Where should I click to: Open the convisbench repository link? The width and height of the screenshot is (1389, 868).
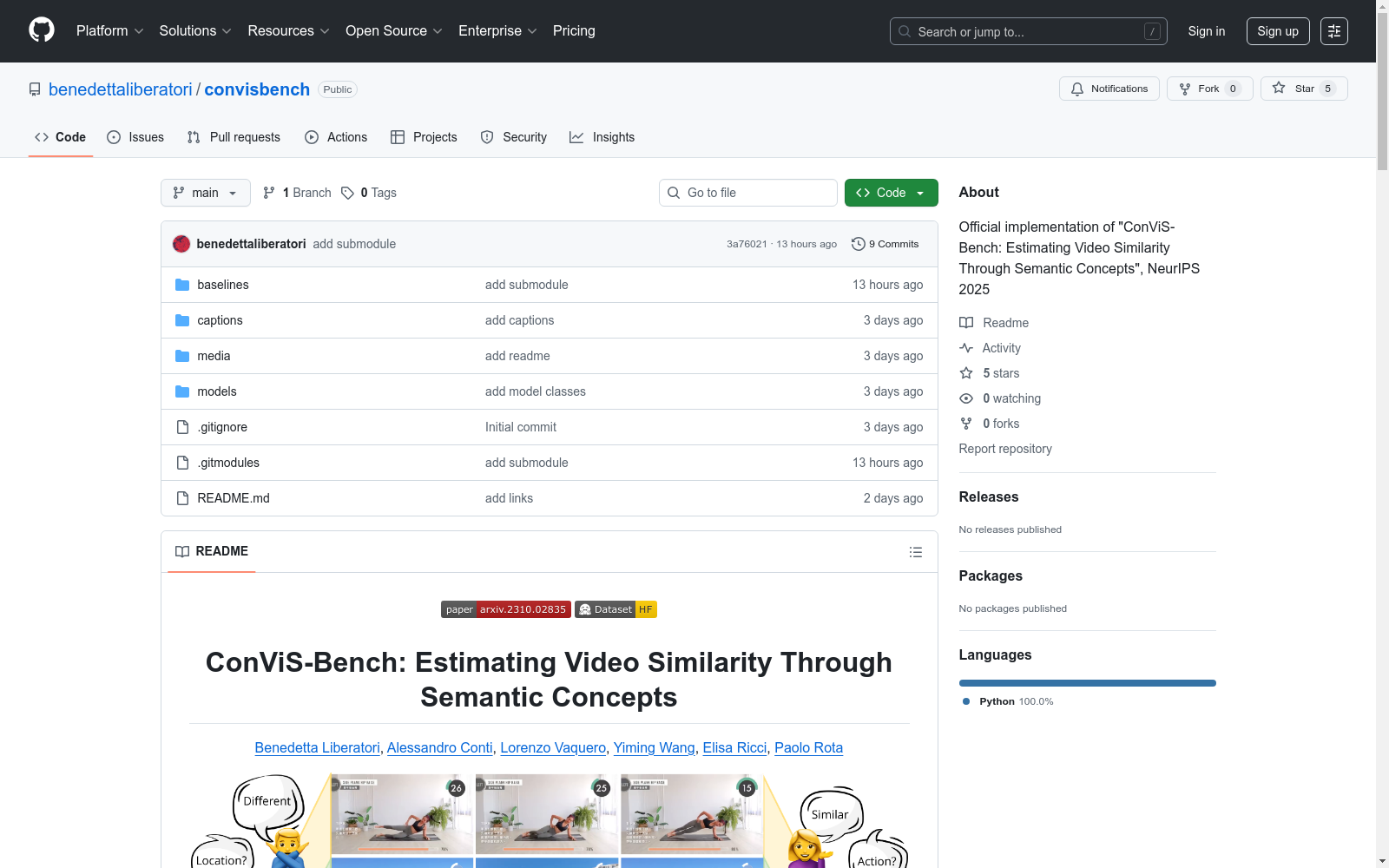[x=257, y=89]
